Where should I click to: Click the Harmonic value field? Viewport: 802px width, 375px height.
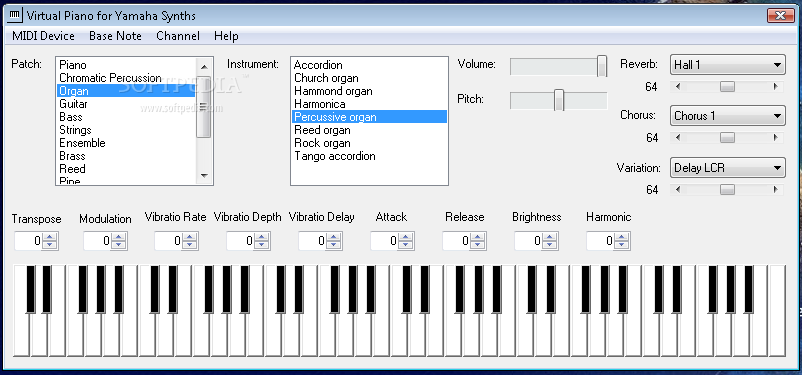(x=600, y=241)
